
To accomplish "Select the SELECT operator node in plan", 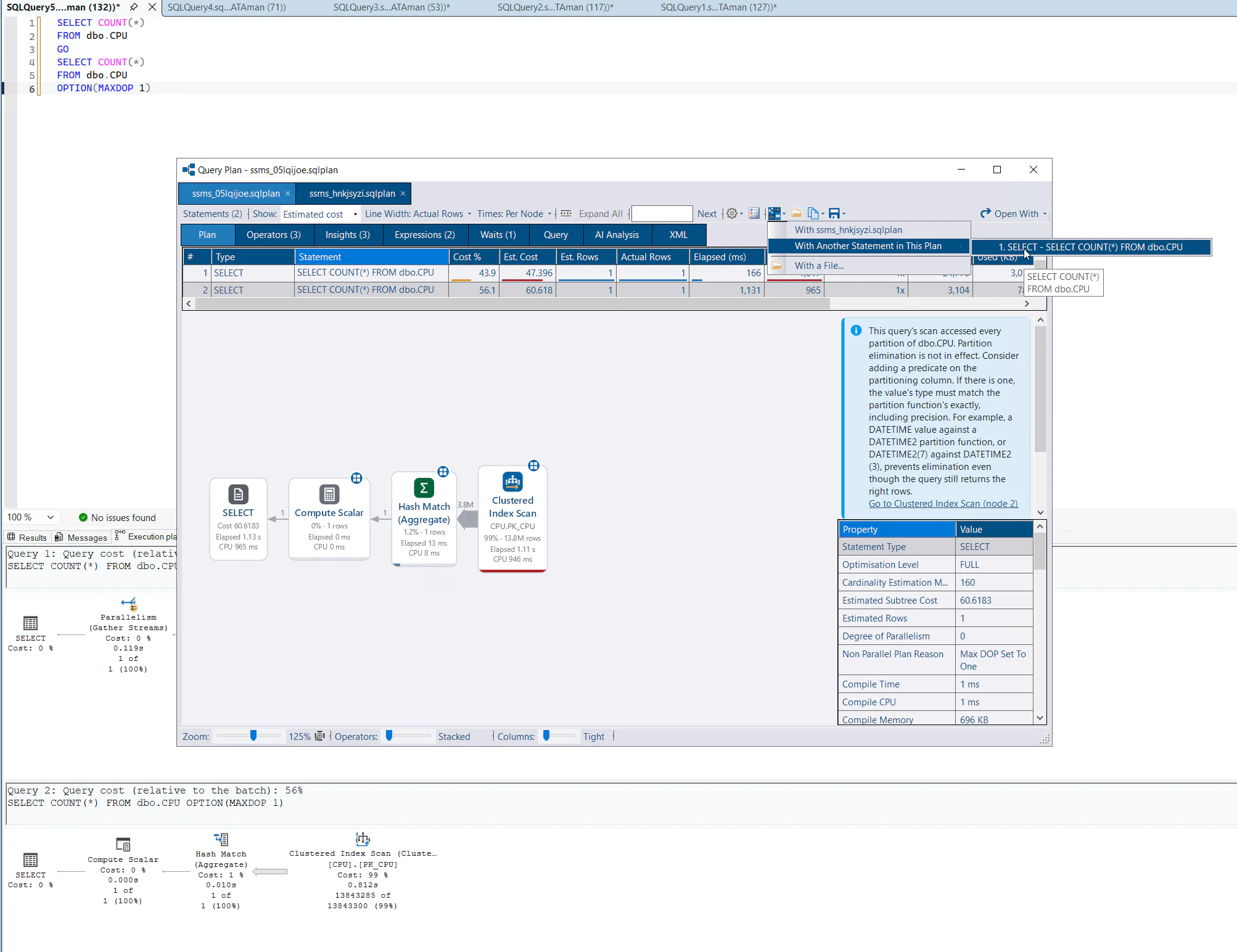I will pyautogui.click(x=238, y=519).
